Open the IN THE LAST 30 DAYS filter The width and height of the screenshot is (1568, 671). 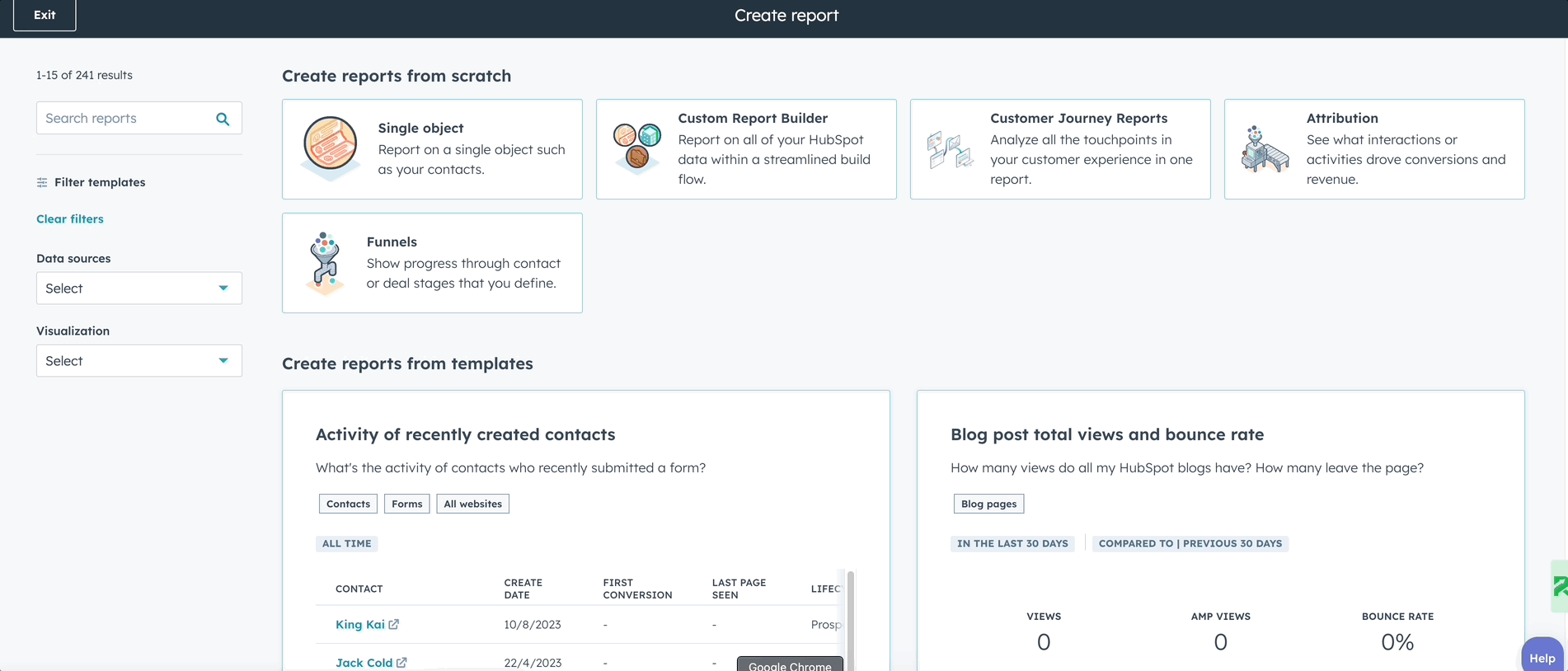pyautogui.click(x=1012, y=543)
